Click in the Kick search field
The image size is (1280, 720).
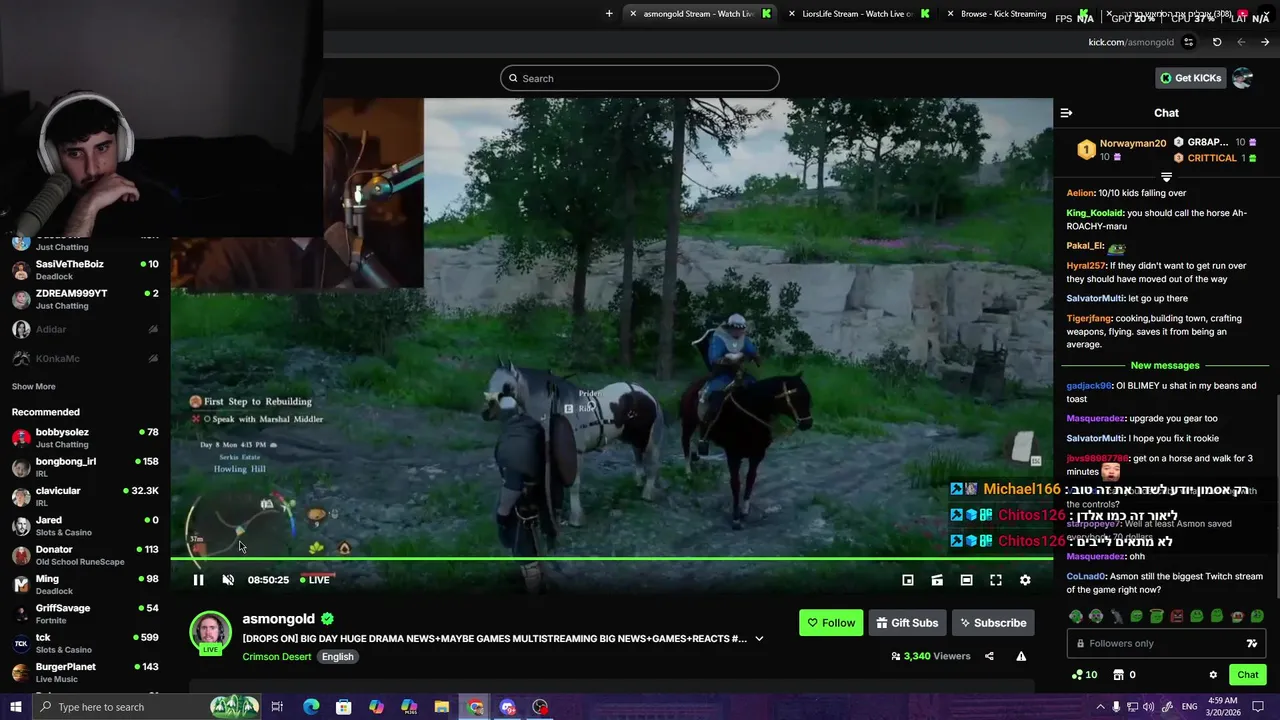640,78
